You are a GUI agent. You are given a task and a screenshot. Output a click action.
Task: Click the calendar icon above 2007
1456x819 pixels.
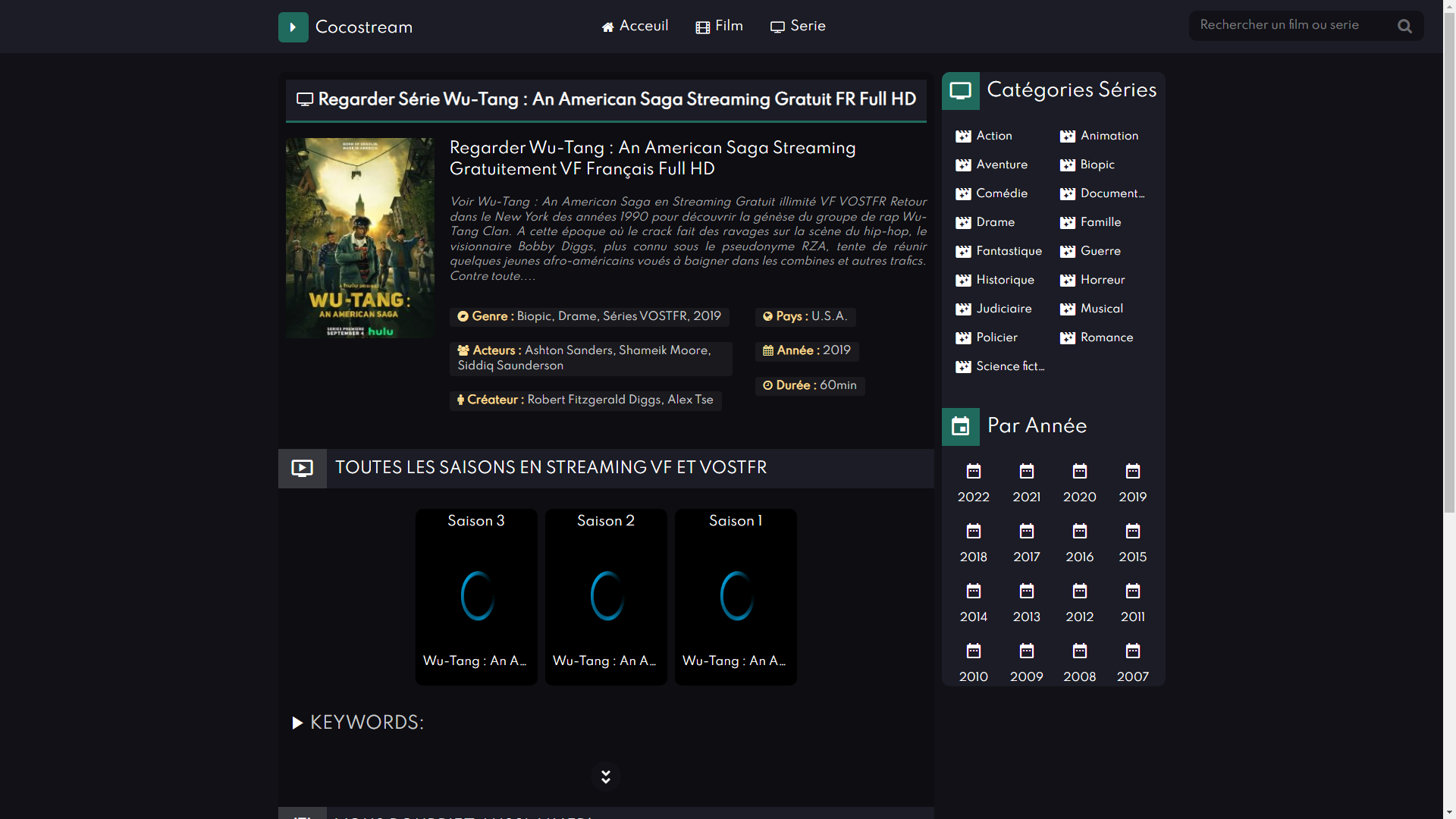(x=1133, y=651)
